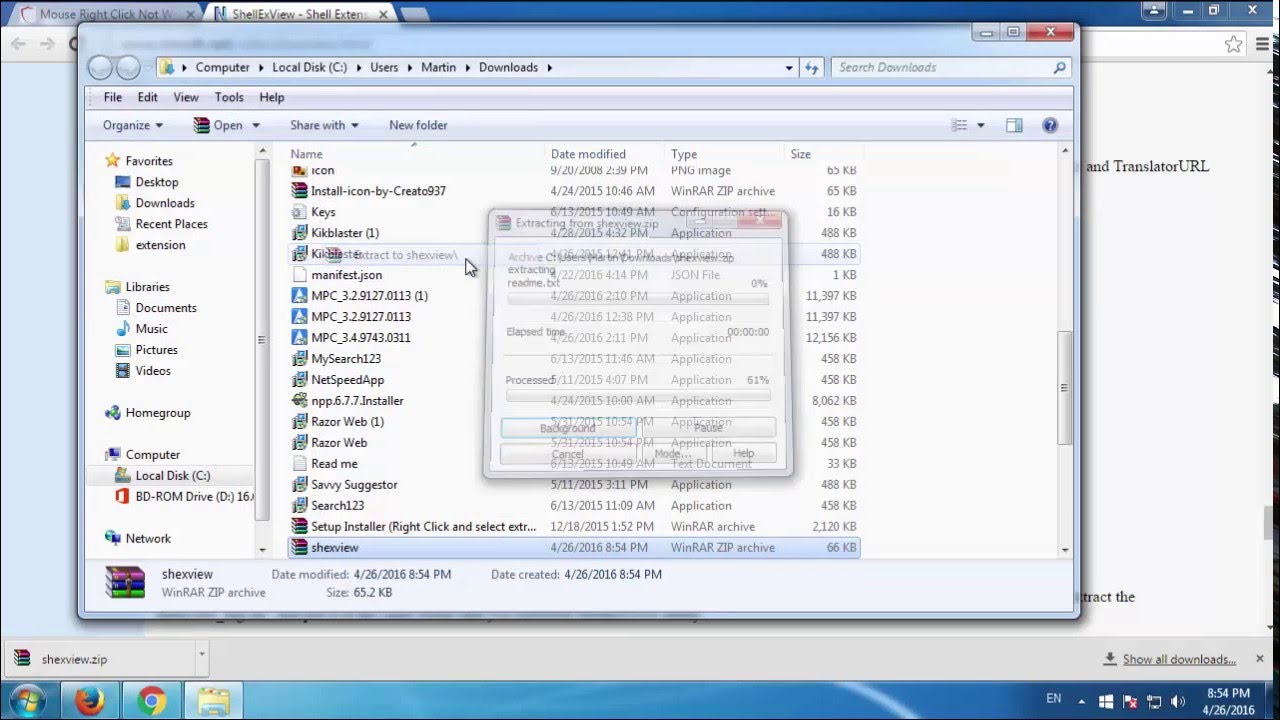Click the Search Downloads field

coord(943,68)
